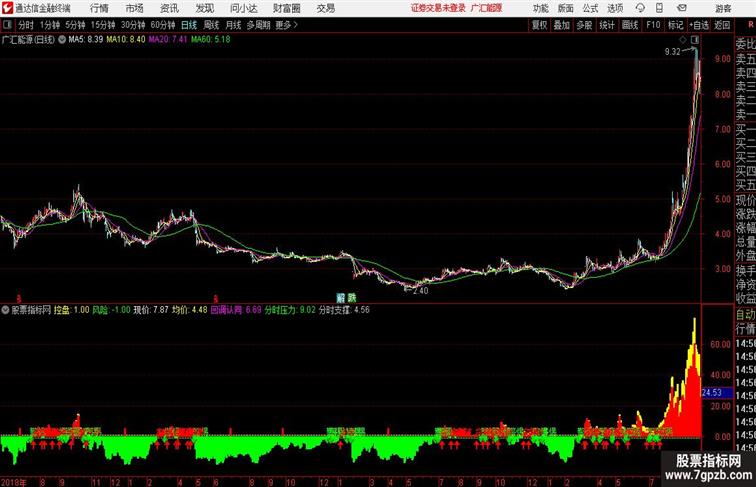The width and height of the screenshot is (756, 487).
Task: Click the 叠加 overlay toolbar button
Action: coord(562,25)
